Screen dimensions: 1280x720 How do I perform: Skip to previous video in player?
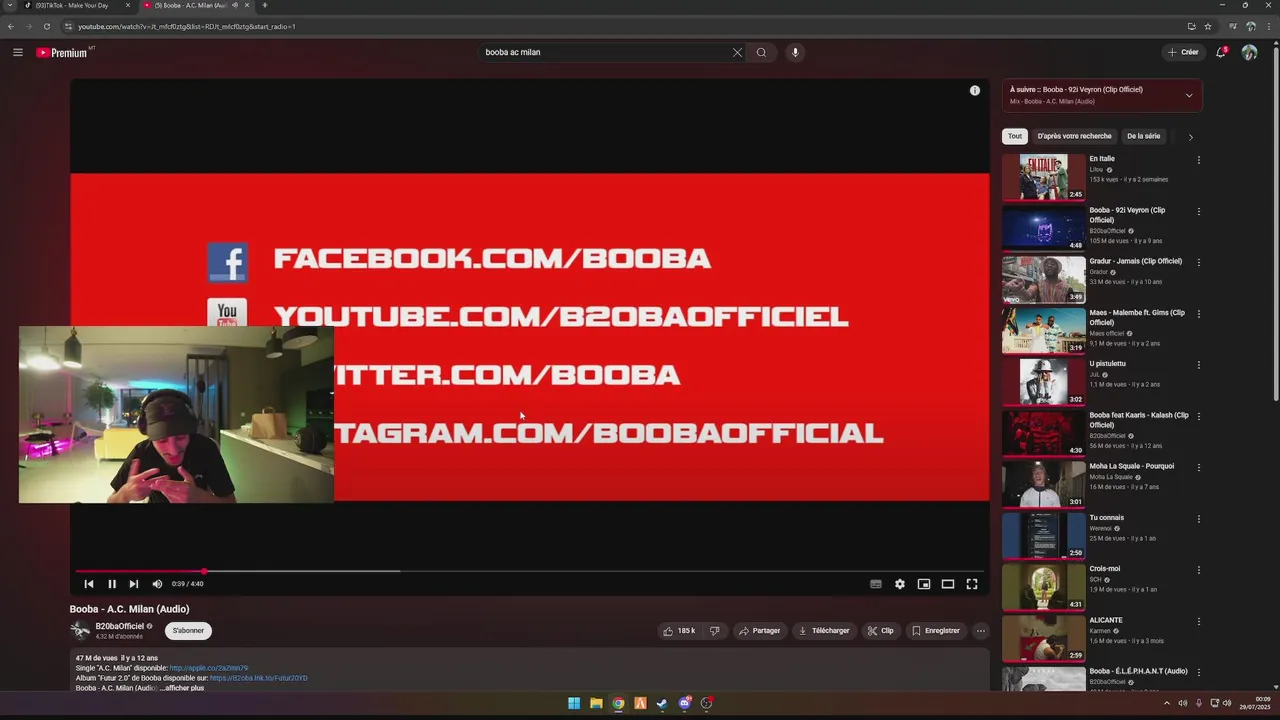(x=89, y=584)
